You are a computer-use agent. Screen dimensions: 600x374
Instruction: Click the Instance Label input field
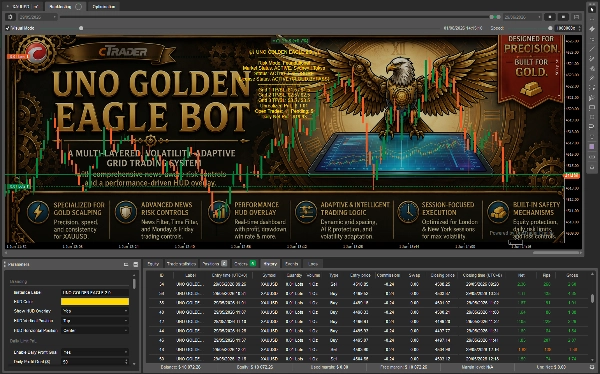click(95, 292)
